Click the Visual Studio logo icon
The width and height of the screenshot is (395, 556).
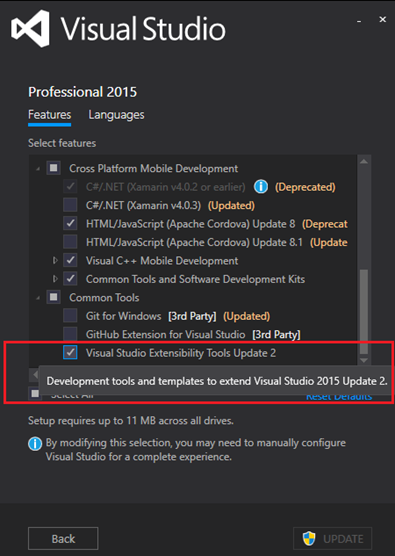pyautogui.click(x=30, y=28)
